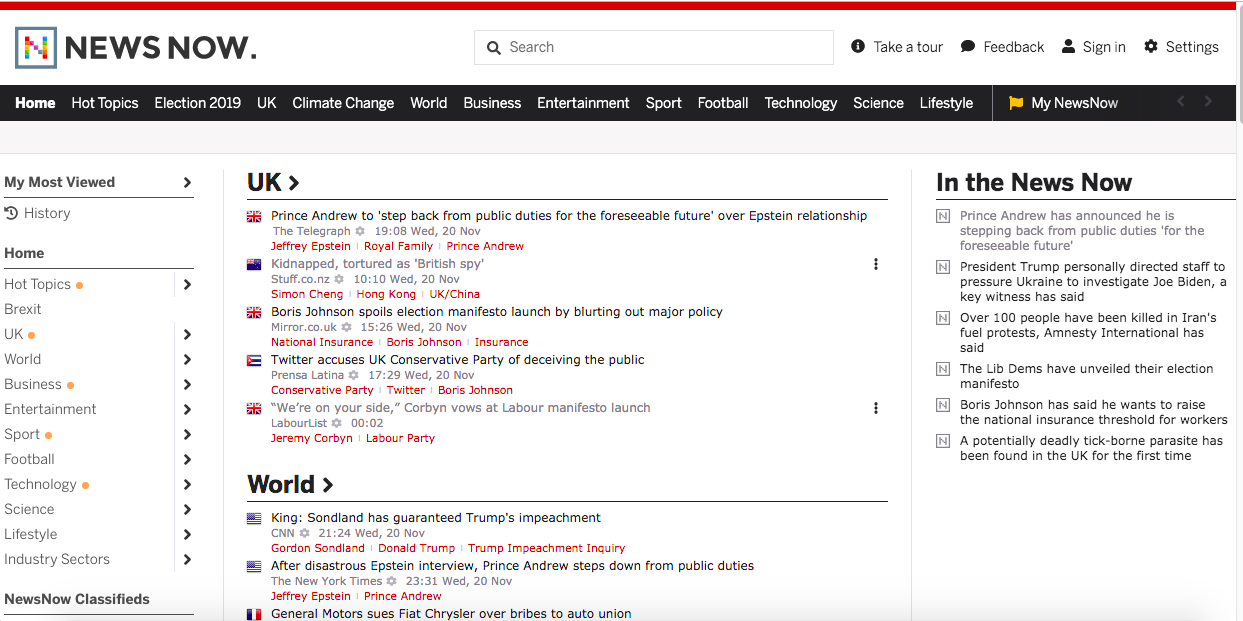The width and height of the screenshot is (1243, 621).
Task: Click gear icon next to Stuff.co.nz
Action: pyautogui.click(x=339, y=279)
